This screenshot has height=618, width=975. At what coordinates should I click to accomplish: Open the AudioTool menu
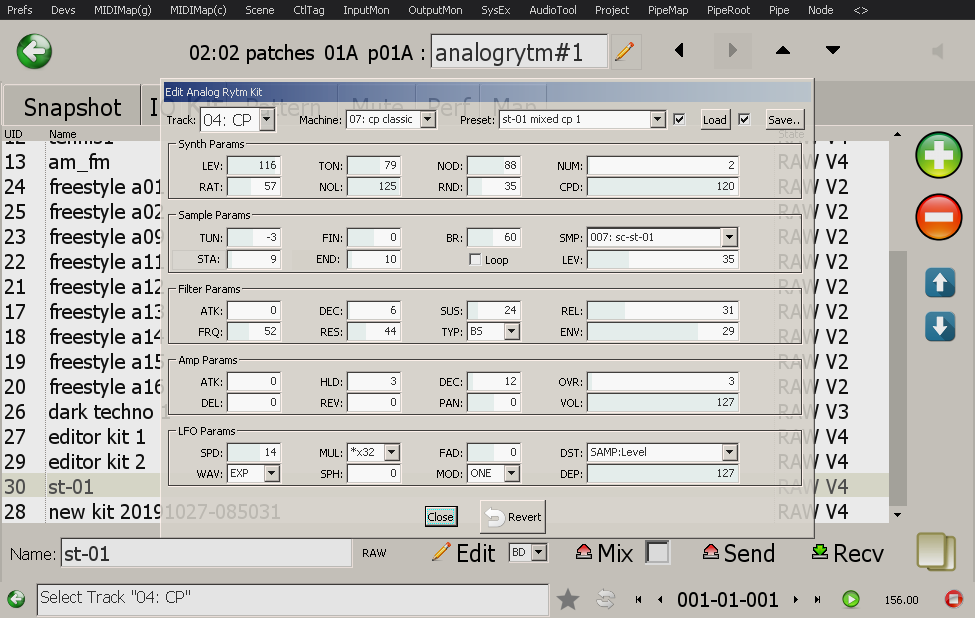pyautogui.click(x=553, y=10)
